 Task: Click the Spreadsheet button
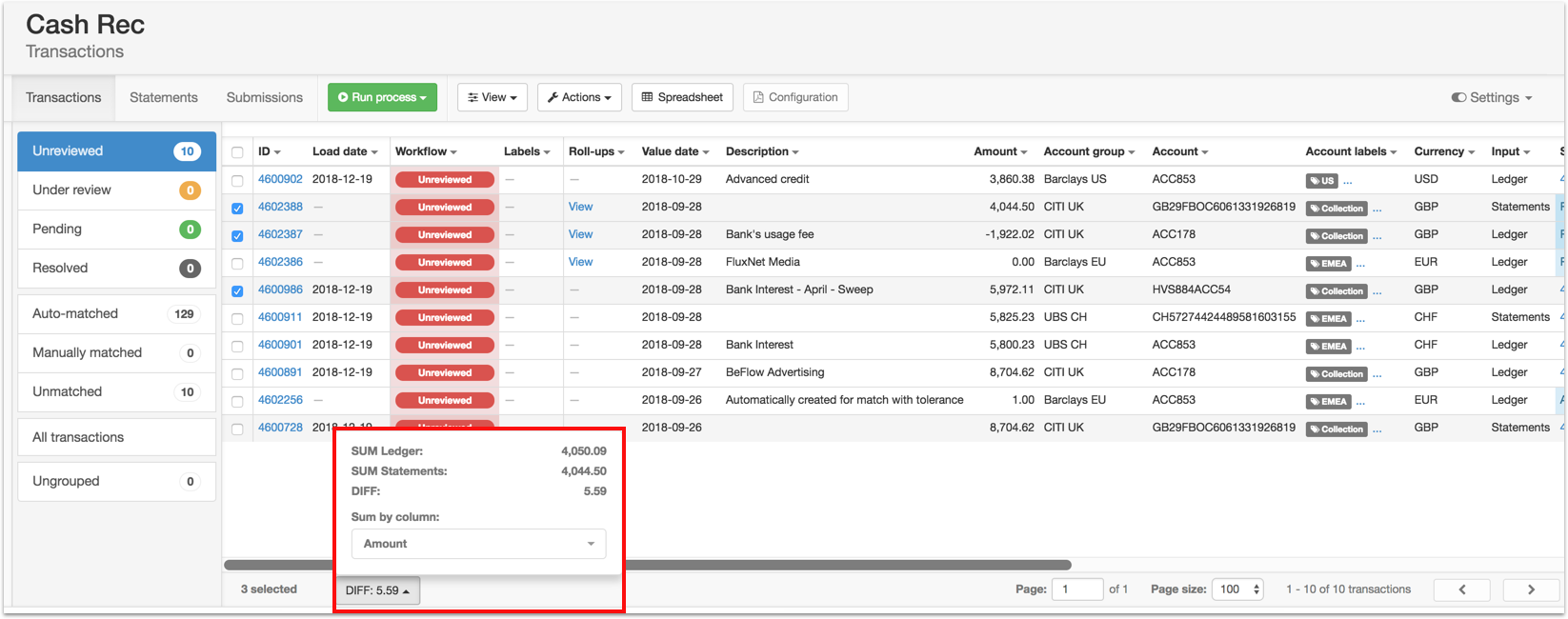click(682, 97)
